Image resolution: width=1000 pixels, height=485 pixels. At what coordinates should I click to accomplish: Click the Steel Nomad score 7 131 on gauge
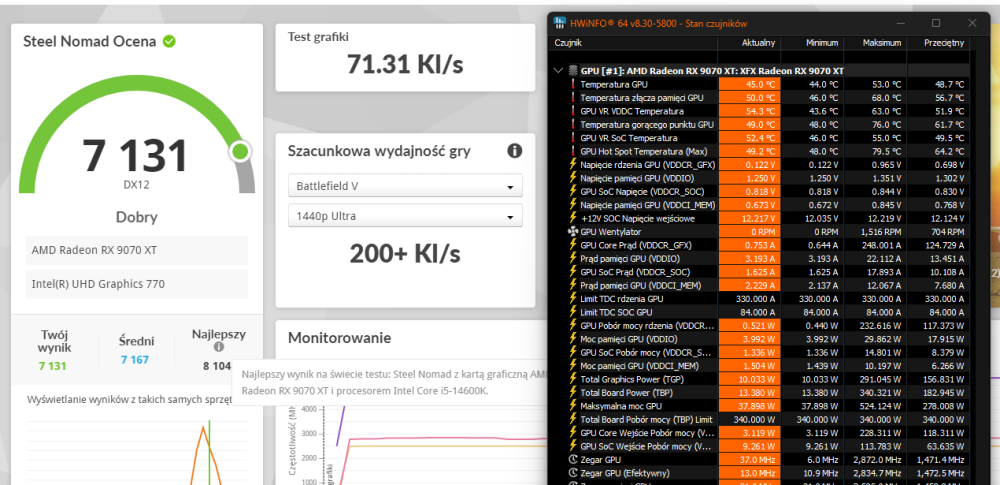[x=135, y=155]
